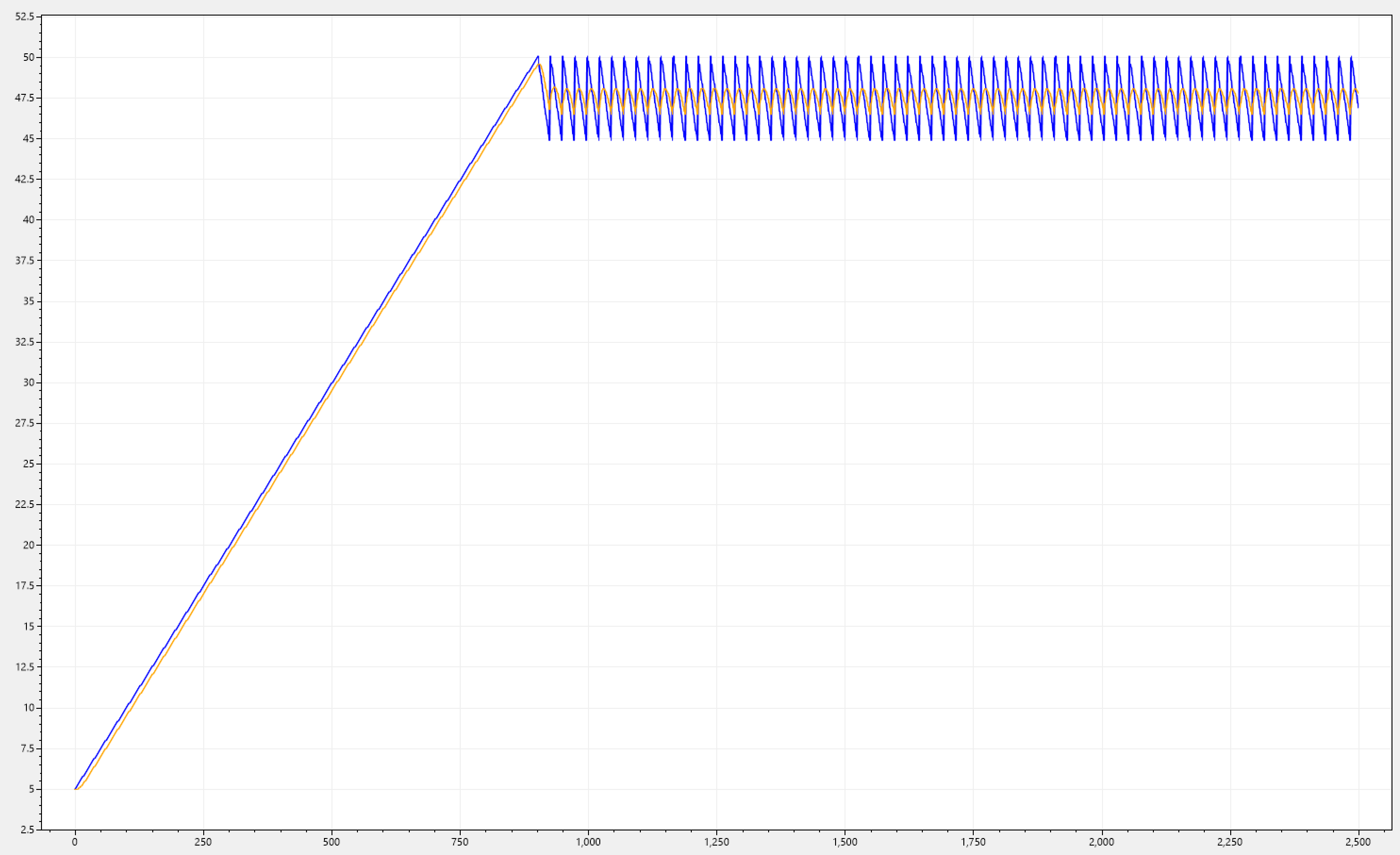The height and width of the screenshot is (855, 1400).
Task: Click the x-axis label 1,250
Action: click(716, 842)
